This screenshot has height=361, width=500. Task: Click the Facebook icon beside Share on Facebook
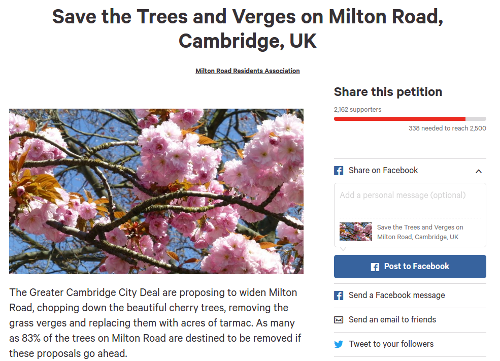click(338, 170)
